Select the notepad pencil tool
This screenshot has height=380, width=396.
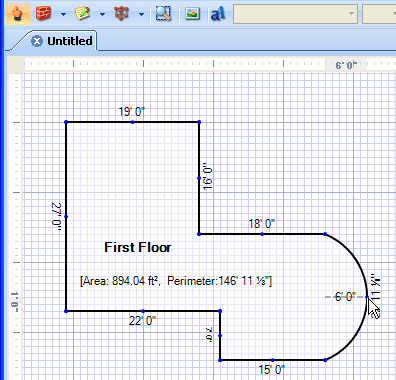point(83,14)
